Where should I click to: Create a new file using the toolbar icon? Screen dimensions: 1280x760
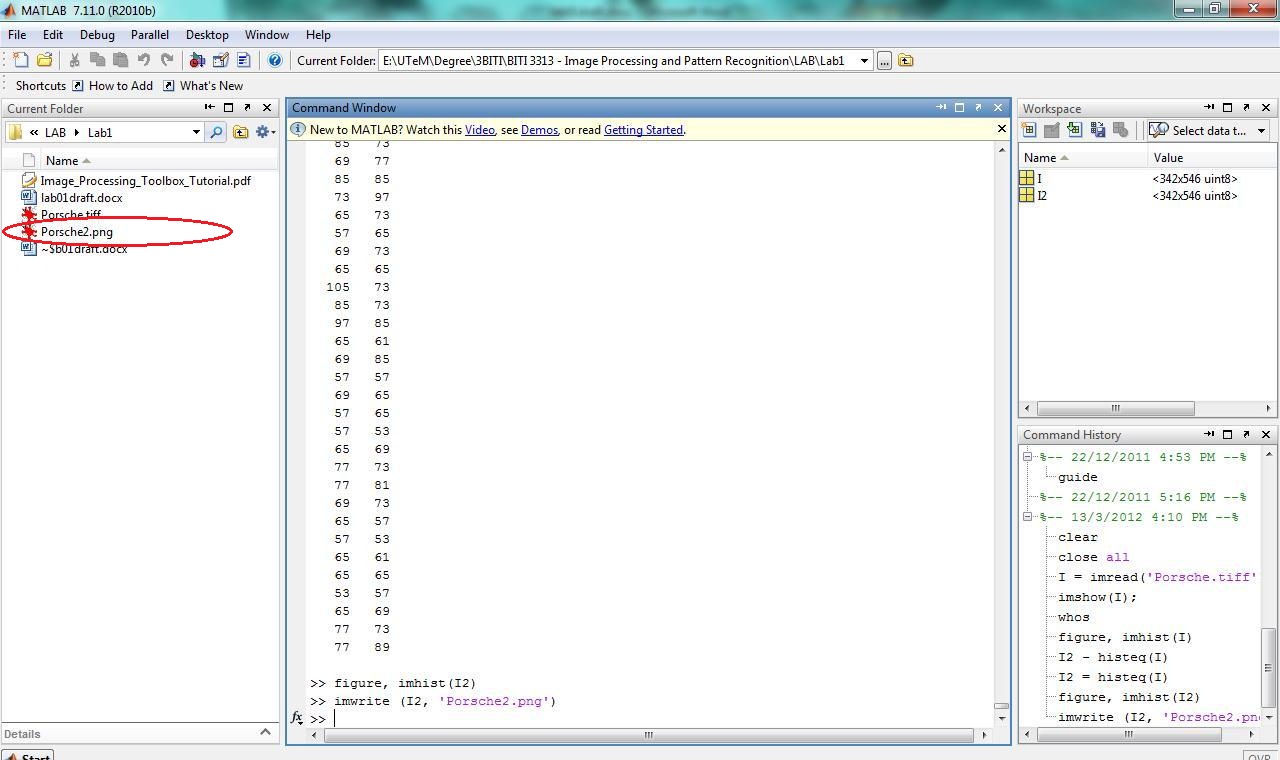pos(22,60)
